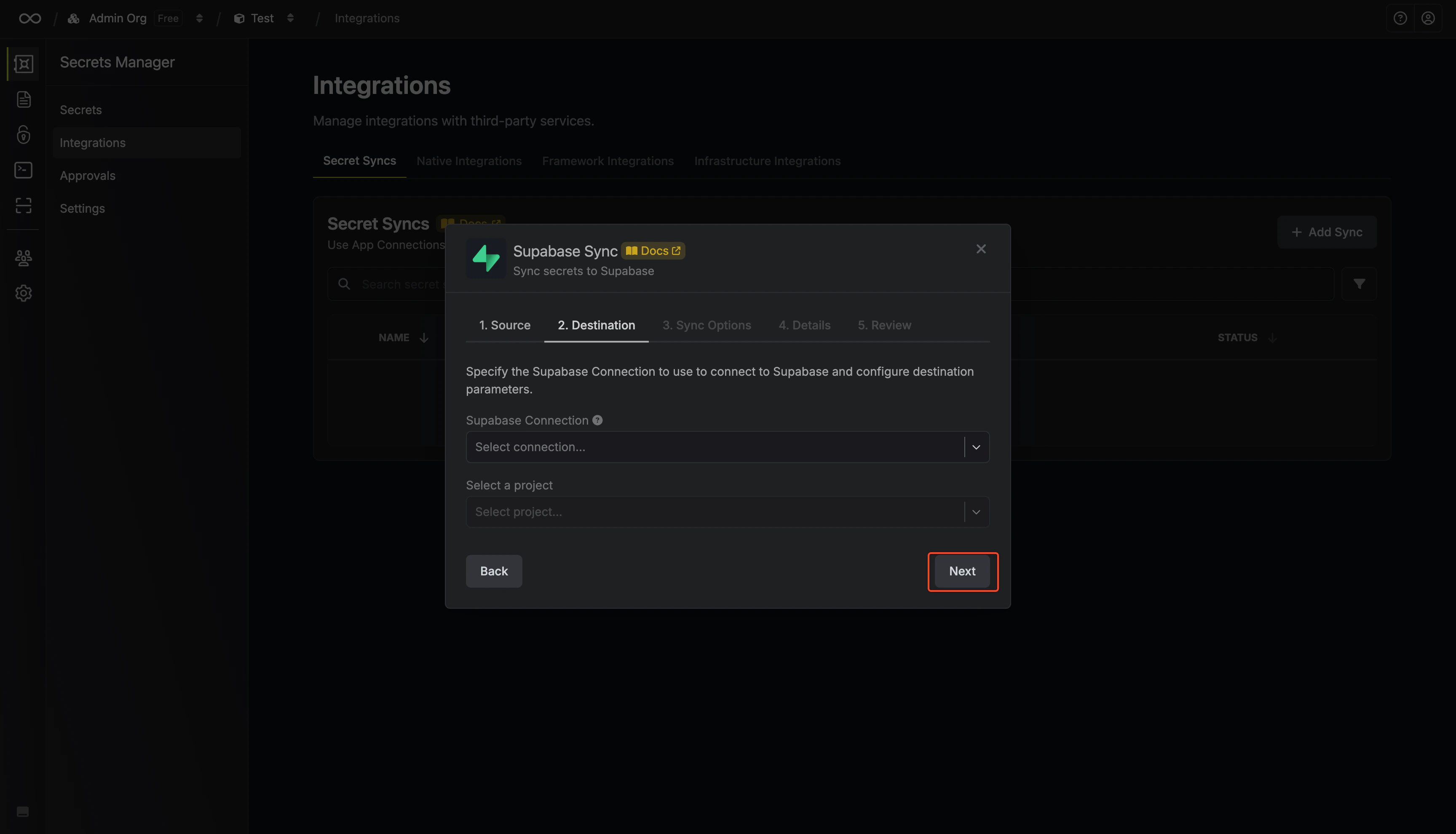Open Approvals in the sidebar menu
Image resolution: width=1456 pixels, height=834 pixels.
pos(147,176)
